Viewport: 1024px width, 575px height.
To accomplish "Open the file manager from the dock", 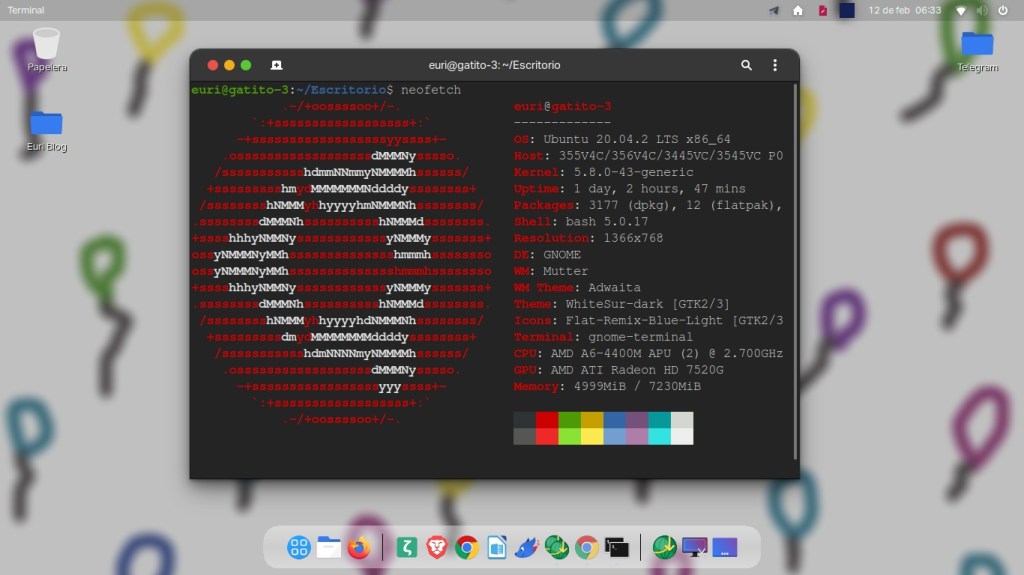I will click(329, 547).
